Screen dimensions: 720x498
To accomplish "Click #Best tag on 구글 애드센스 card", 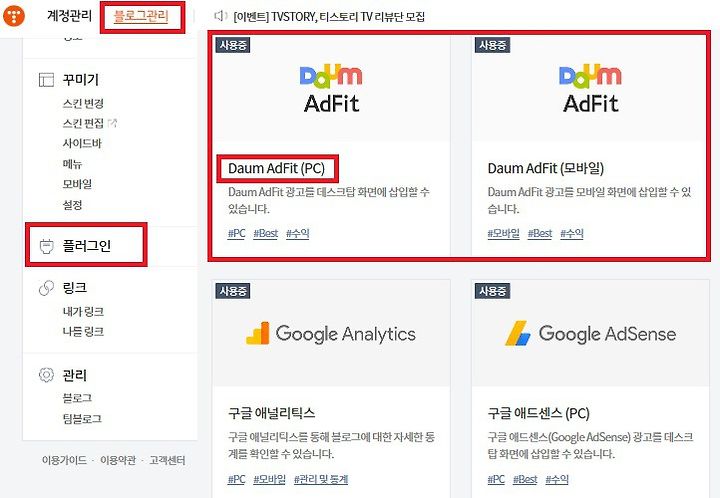I will tap(525, 479).
